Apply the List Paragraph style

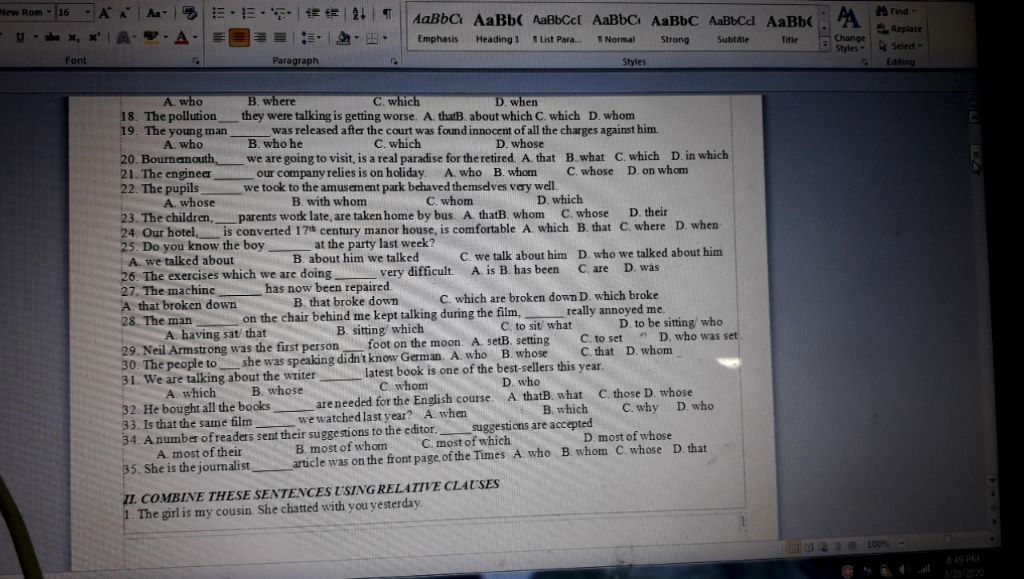point(556,29)
